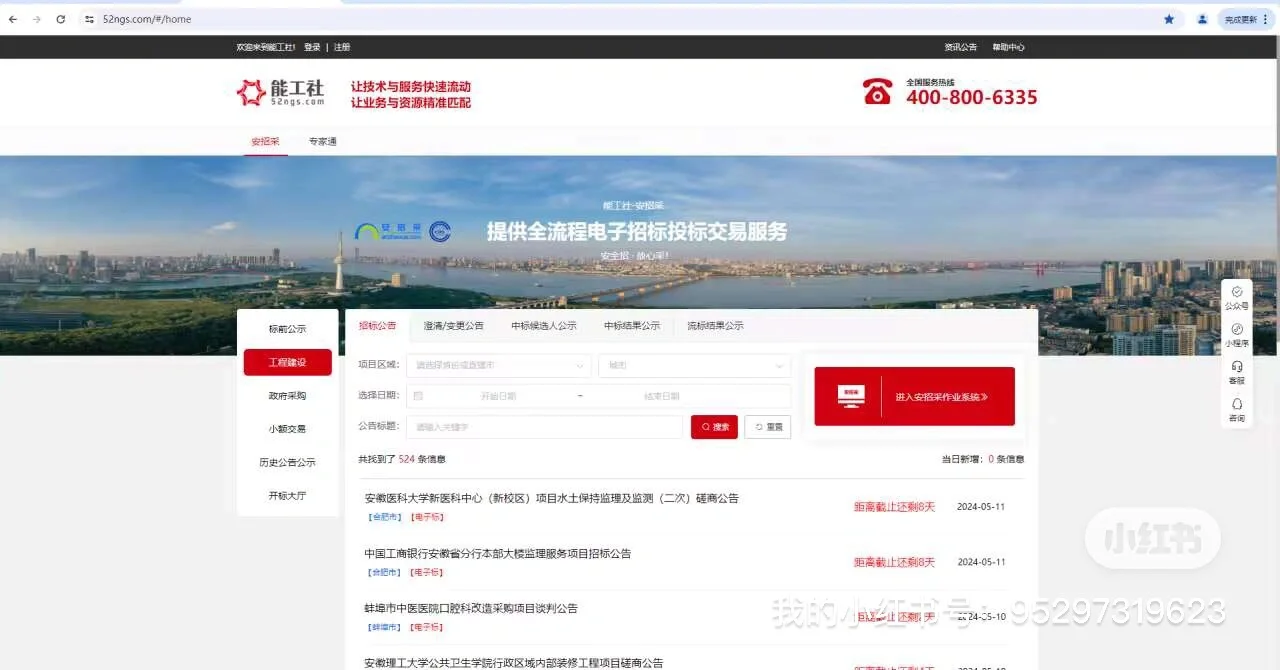This screenshot has height=670, width=1280.
Task: Bookmark the page with the star icon
Action: 1169,18
